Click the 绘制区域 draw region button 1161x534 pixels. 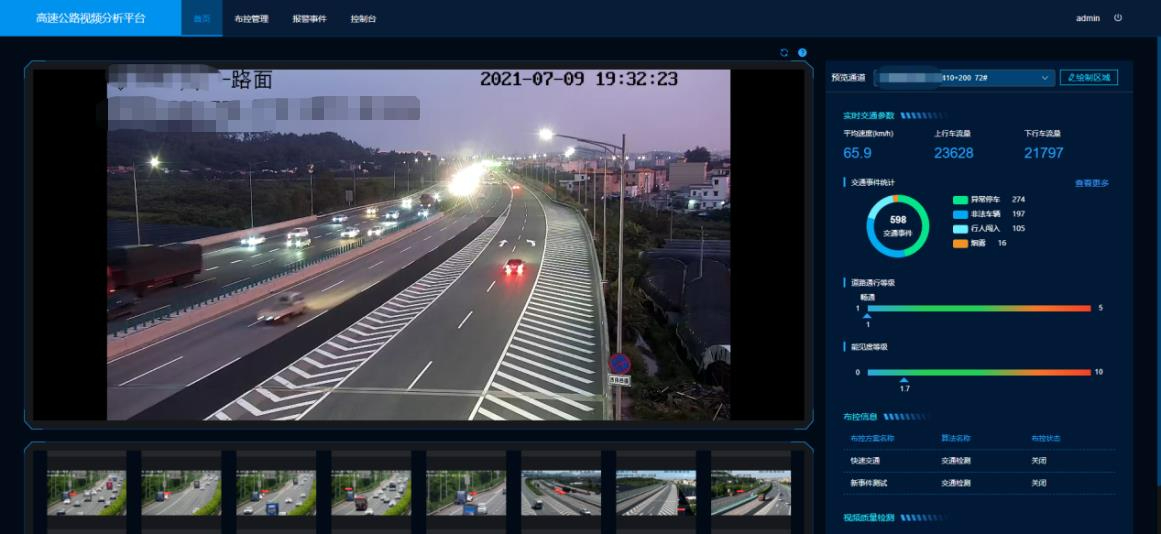coord(1088,77)
